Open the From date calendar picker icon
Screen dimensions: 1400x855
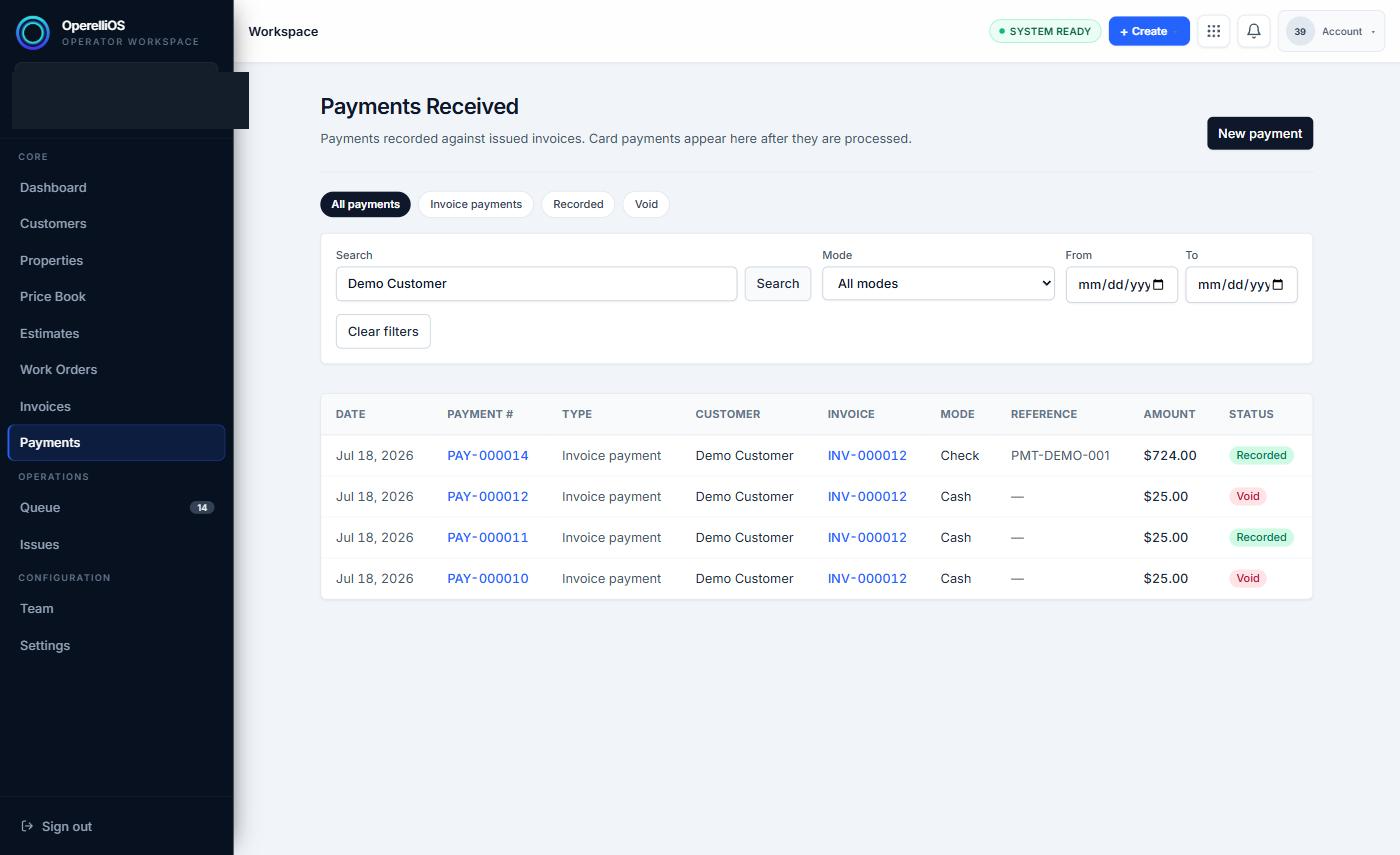(1159, 284)
